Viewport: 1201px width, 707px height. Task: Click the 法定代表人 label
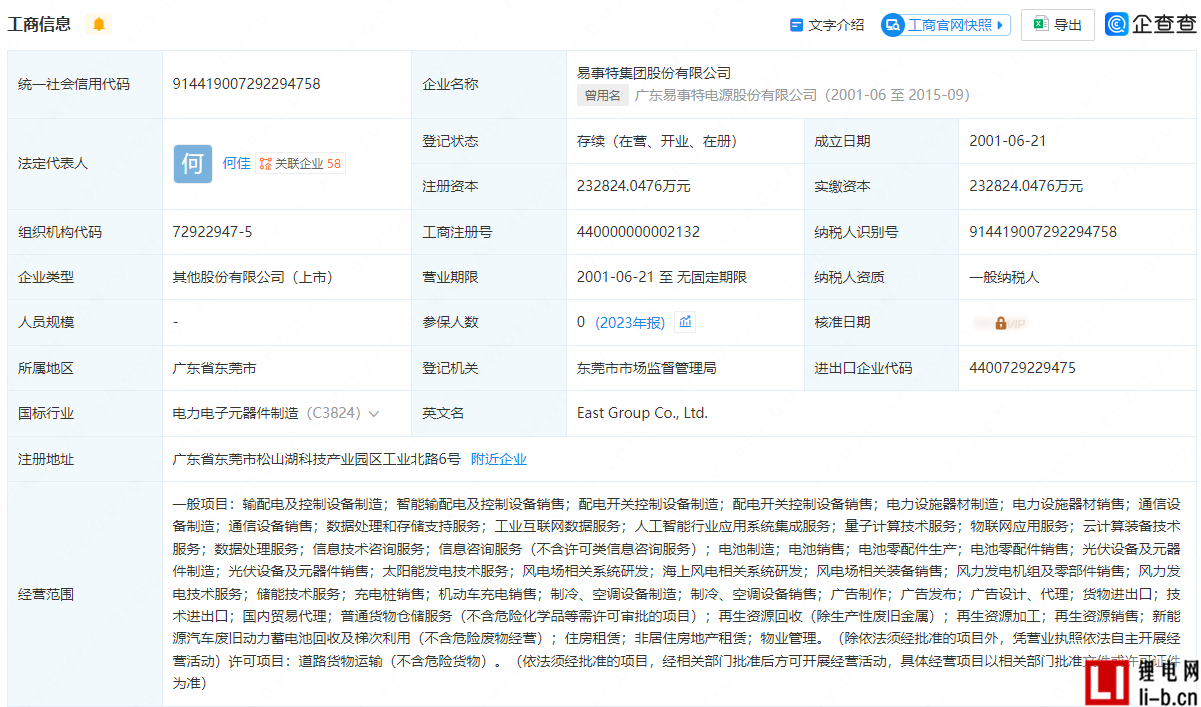(x=53, y=163)
